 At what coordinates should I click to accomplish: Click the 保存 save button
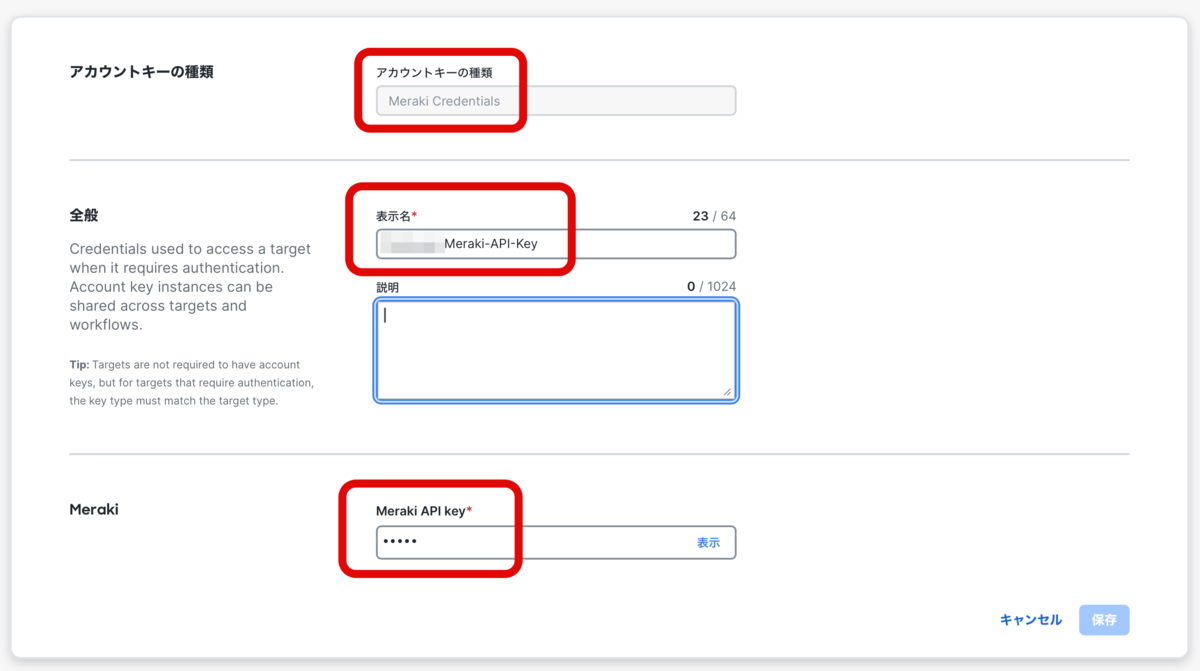tap(1104, 620)
